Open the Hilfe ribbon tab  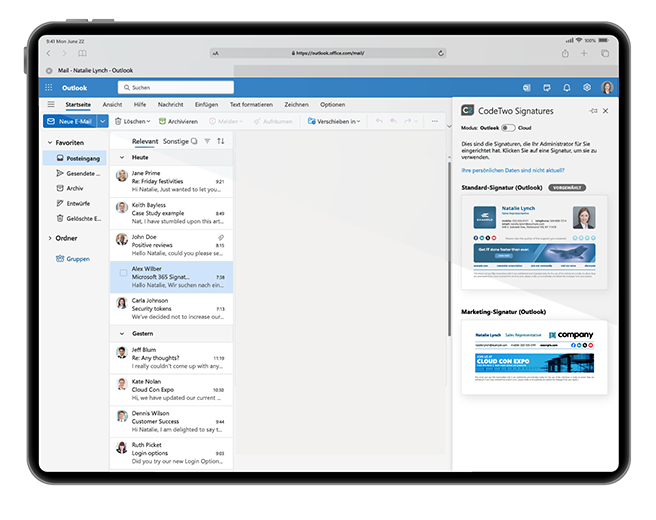[140, 105]
